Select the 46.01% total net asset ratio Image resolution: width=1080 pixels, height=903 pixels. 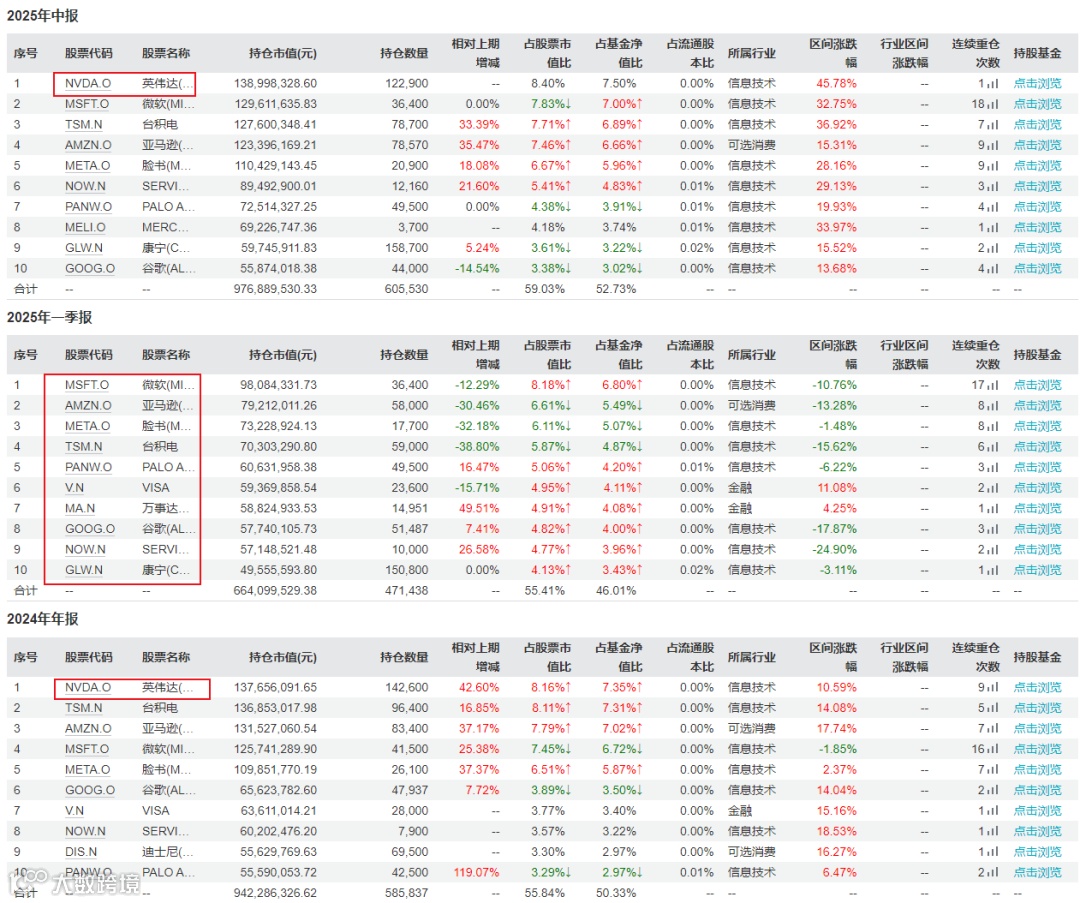point(616,591)
